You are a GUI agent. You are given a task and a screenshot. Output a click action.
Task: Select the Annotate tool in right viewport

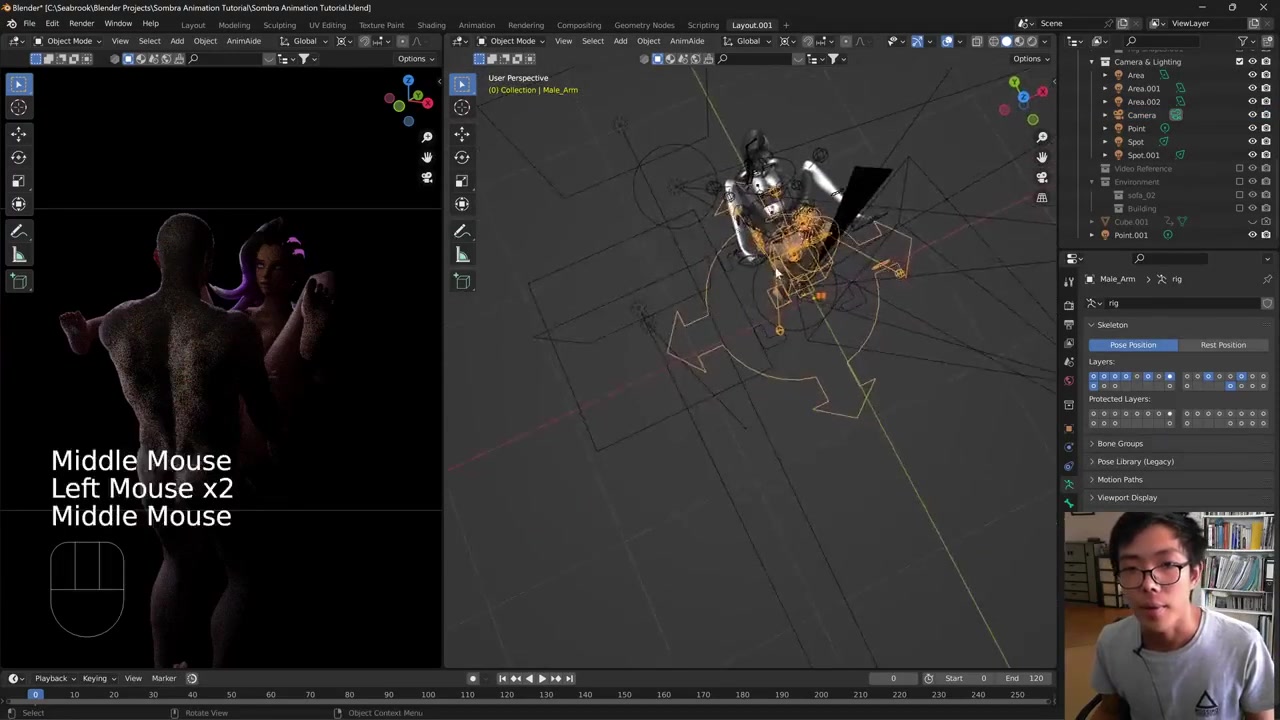(x=462, y=231)
